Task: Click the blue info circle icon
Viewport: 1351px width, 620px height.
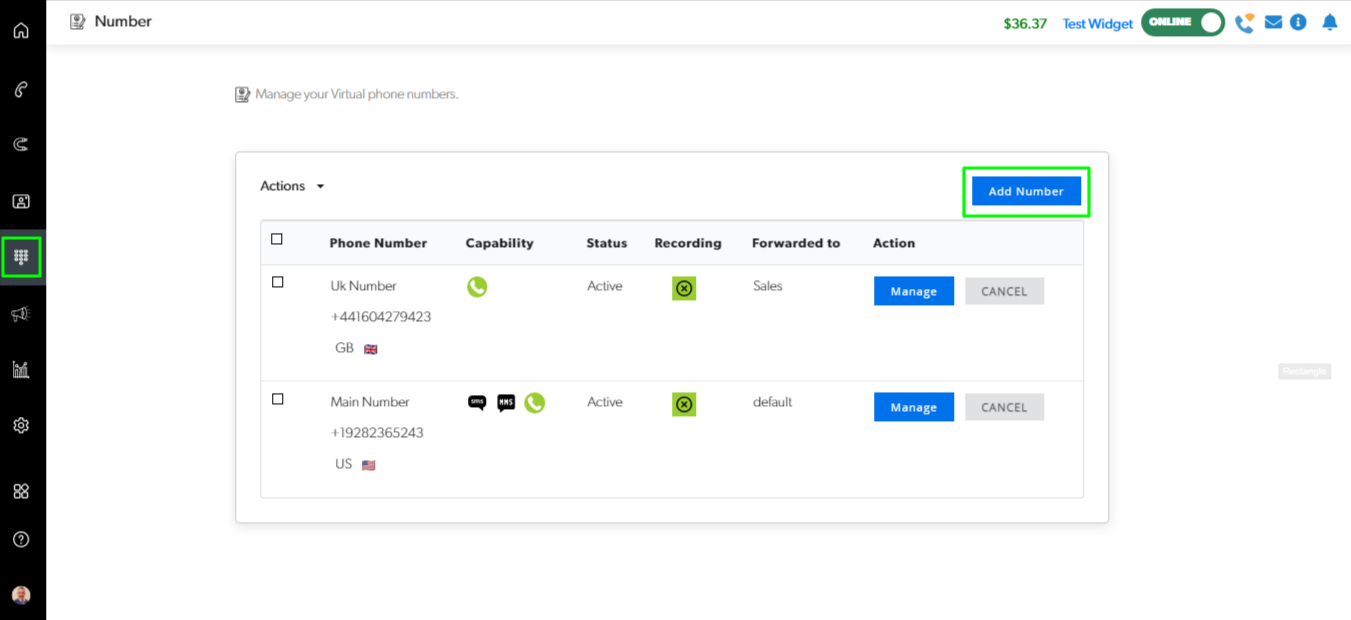Action: coord(1298,22)
